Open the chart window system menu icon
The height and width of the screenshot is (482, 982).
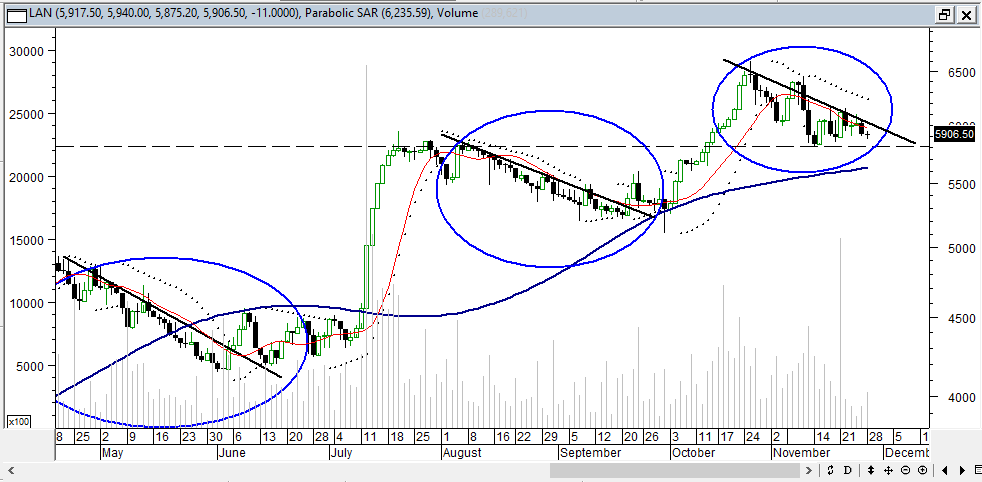(x=16, y=14)
